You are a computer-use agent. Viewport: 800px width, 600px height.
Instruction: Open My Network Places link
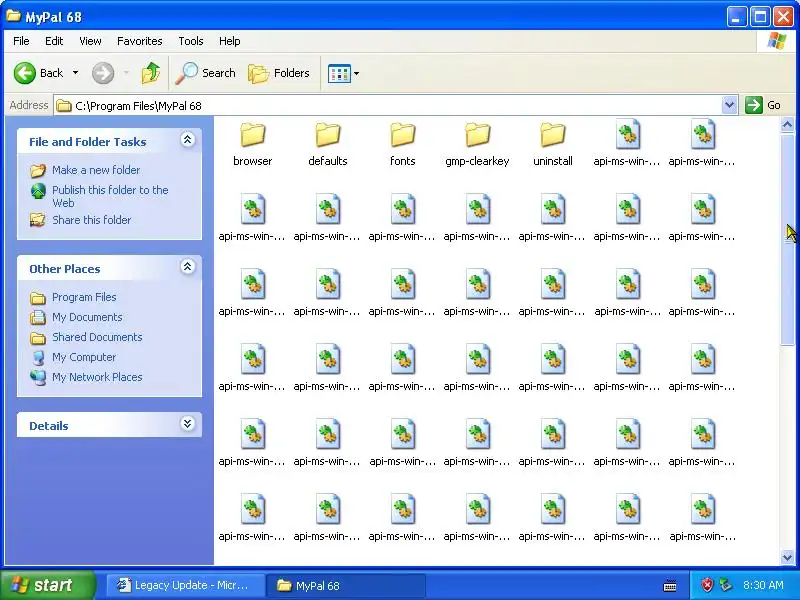[86, 377]
